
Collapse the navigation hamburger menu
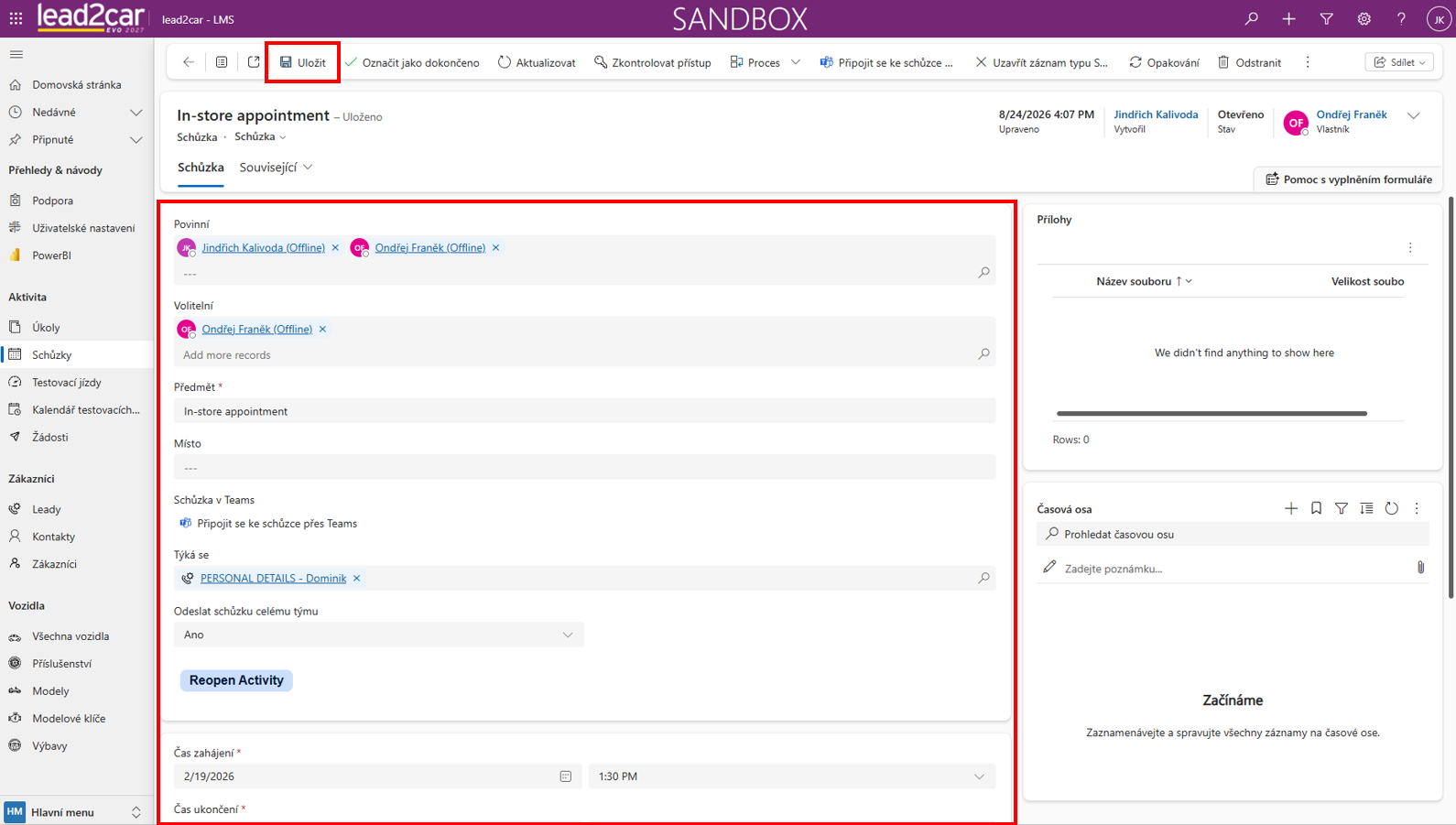point(16,54)
